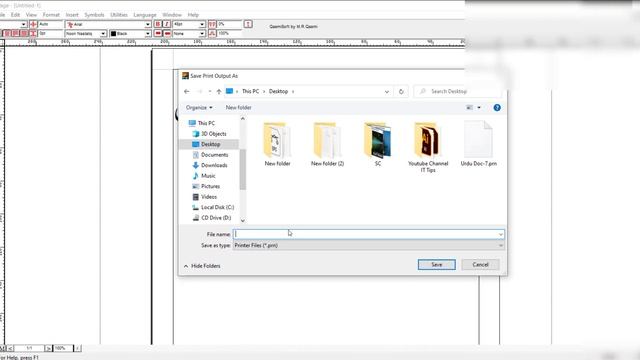Select Pictures in the navigation tree
Screen dimensions: 640x360
(x=206, y=187)
